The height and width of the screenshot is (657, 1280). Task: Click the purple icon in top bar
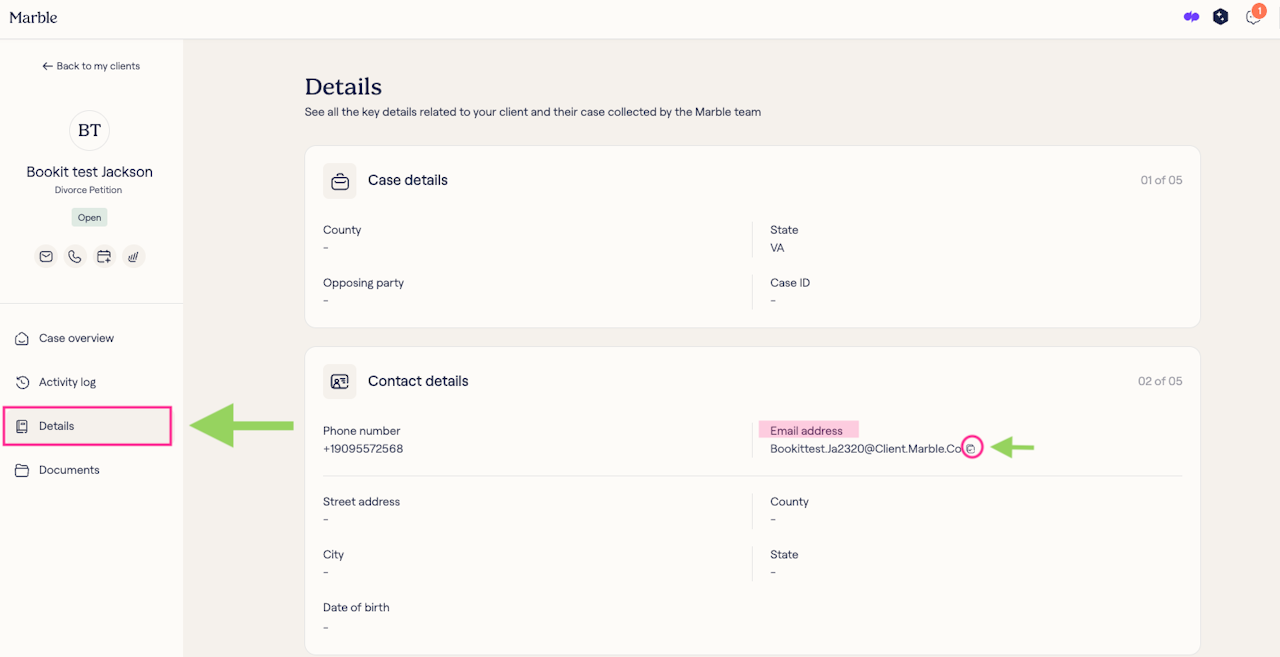tap(1191, 17)
